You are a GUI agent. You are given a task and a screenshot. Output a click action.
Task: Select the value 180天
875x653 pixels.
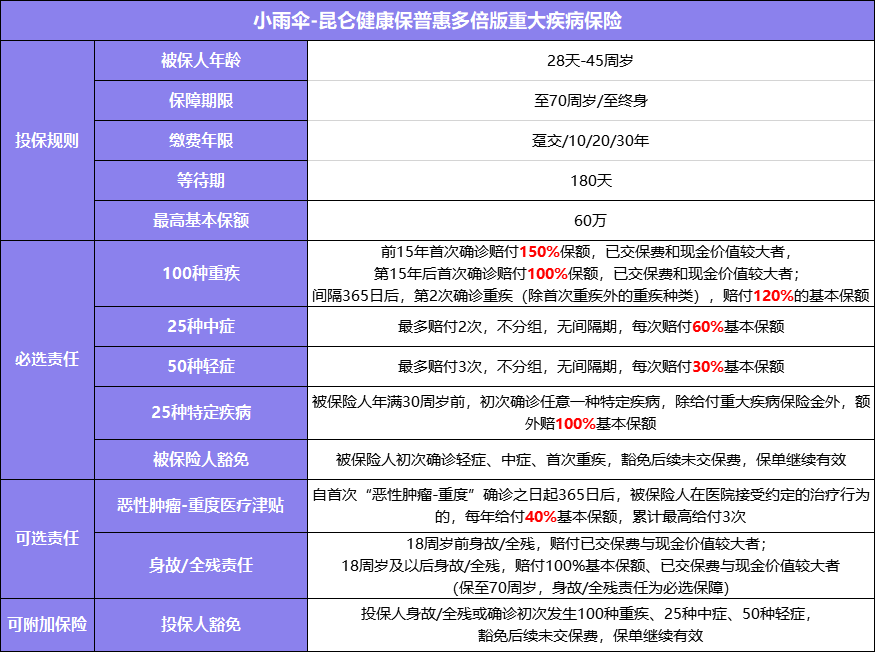pyautogui.click(x=590, y=180)
